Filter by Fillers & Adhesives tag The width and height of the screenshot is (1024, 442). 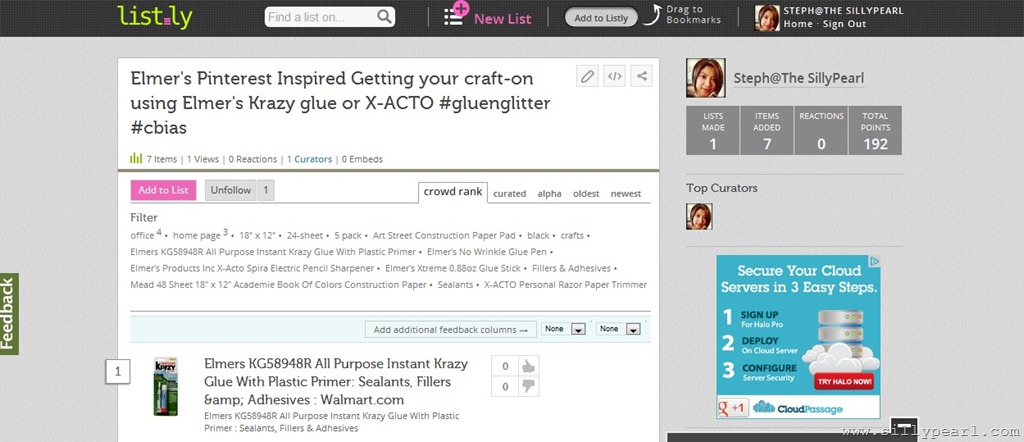click(571, 268)
